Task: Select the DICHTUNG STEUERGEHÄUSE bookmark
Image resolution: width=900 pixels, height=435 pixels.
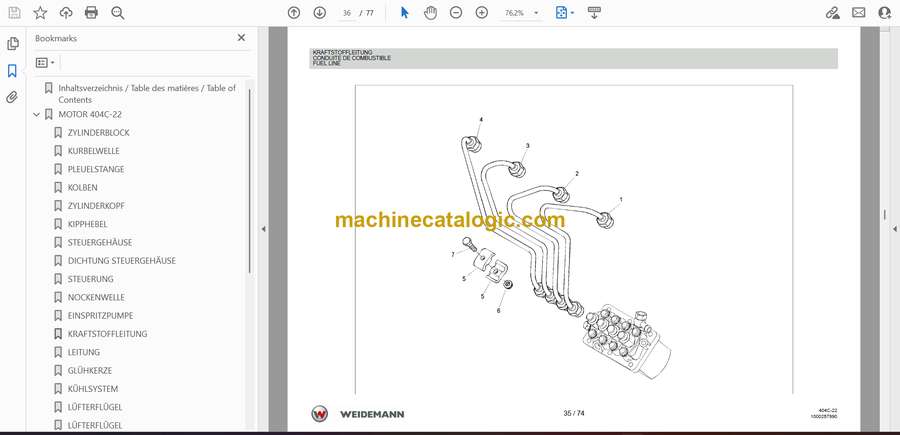Action: coord(122,261)
